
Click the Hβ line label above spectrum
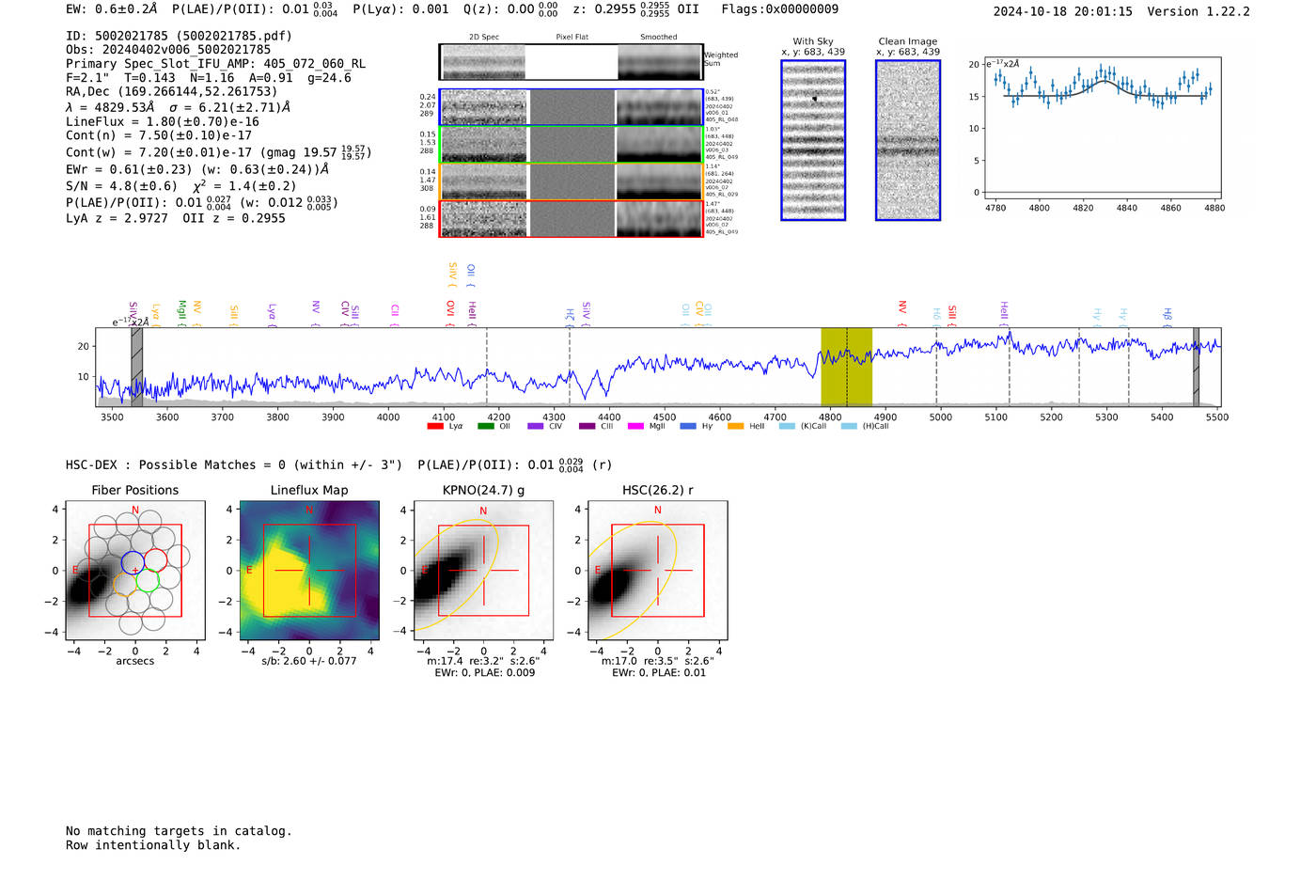[1167, 315]
